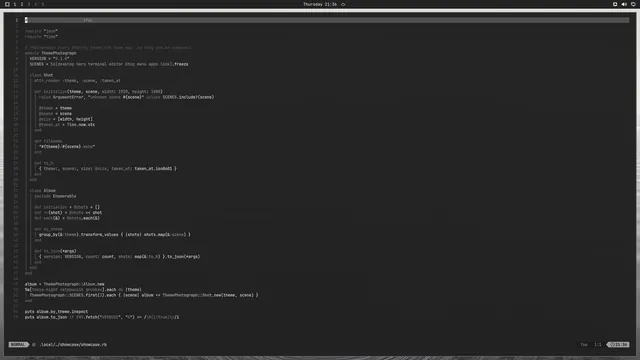The width and height of the screenshot is (640, 360).
Task: Switch to workspace 4
Action: (36, 4)
